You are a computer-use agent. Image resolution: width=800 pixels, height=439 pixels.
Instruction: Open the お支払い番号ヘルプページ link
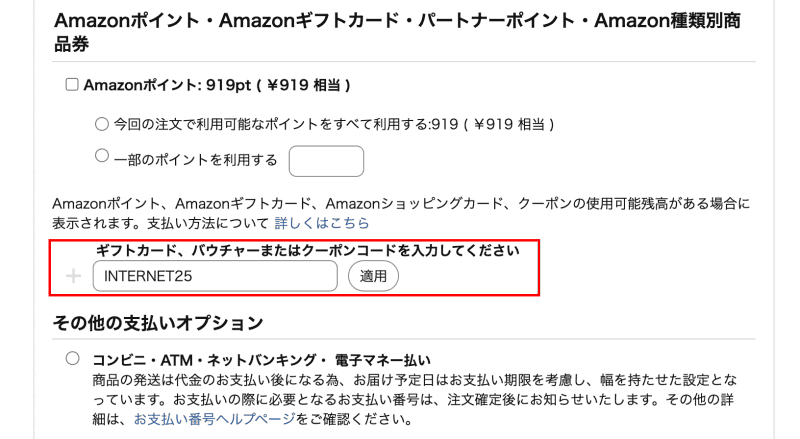tap(215, 418)
